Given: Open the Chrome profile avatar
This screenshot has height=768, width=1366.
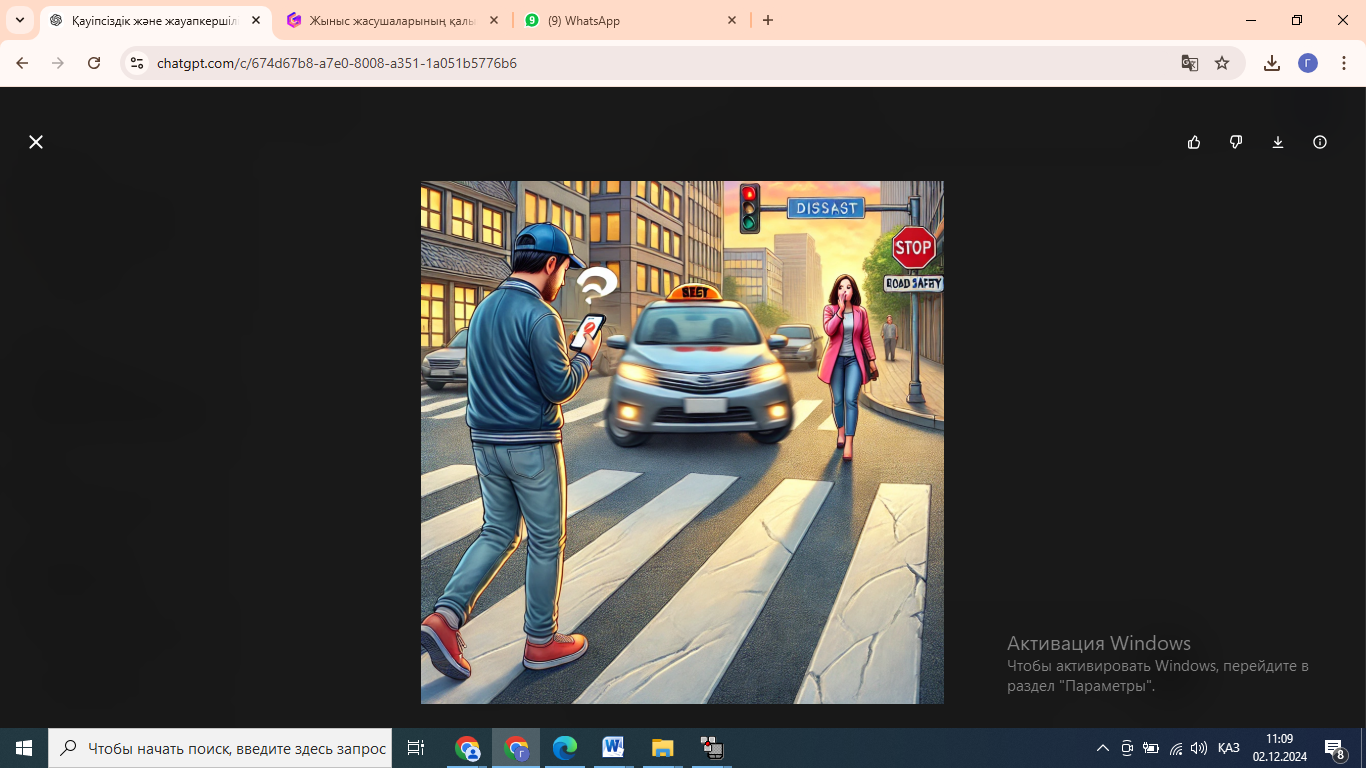Looking at the screenshot, I should pos(1307,63).
